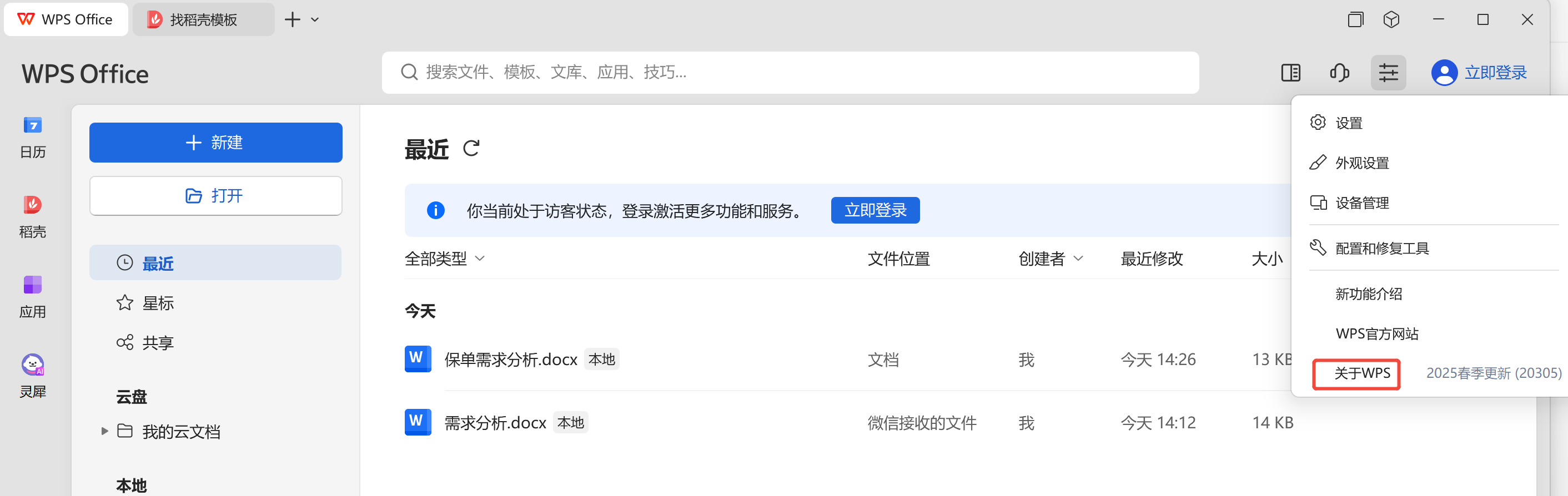
Task: Click 微信接收的文件 location text
Action: 922,422
